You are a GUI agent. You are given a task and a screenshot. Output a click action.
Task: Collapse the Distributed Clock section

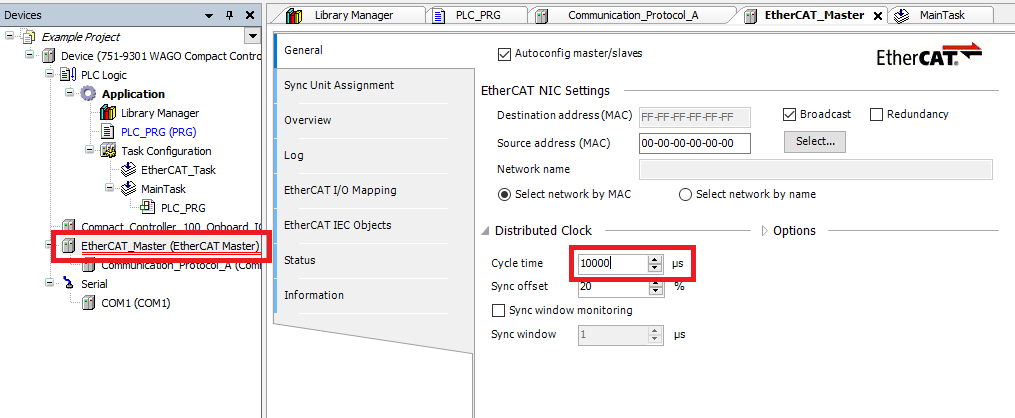tap(486, 231)
